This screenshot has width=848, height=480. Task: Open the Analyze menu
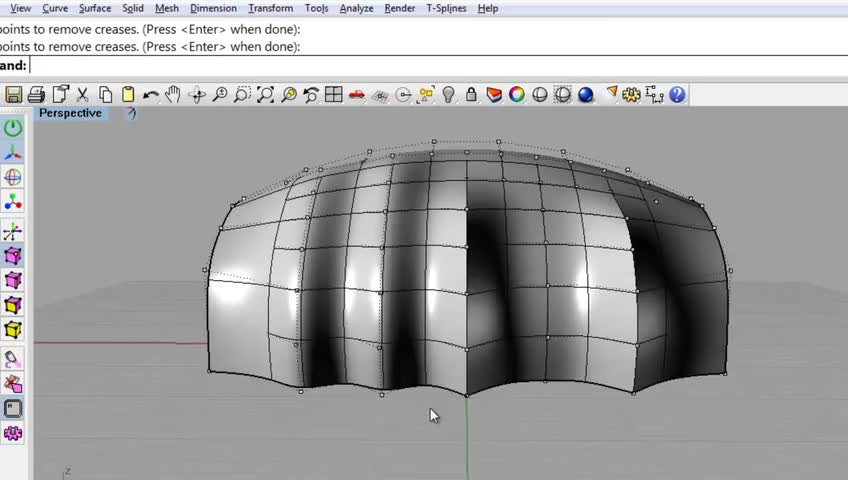pyautogui.click(x=356, y=8)
